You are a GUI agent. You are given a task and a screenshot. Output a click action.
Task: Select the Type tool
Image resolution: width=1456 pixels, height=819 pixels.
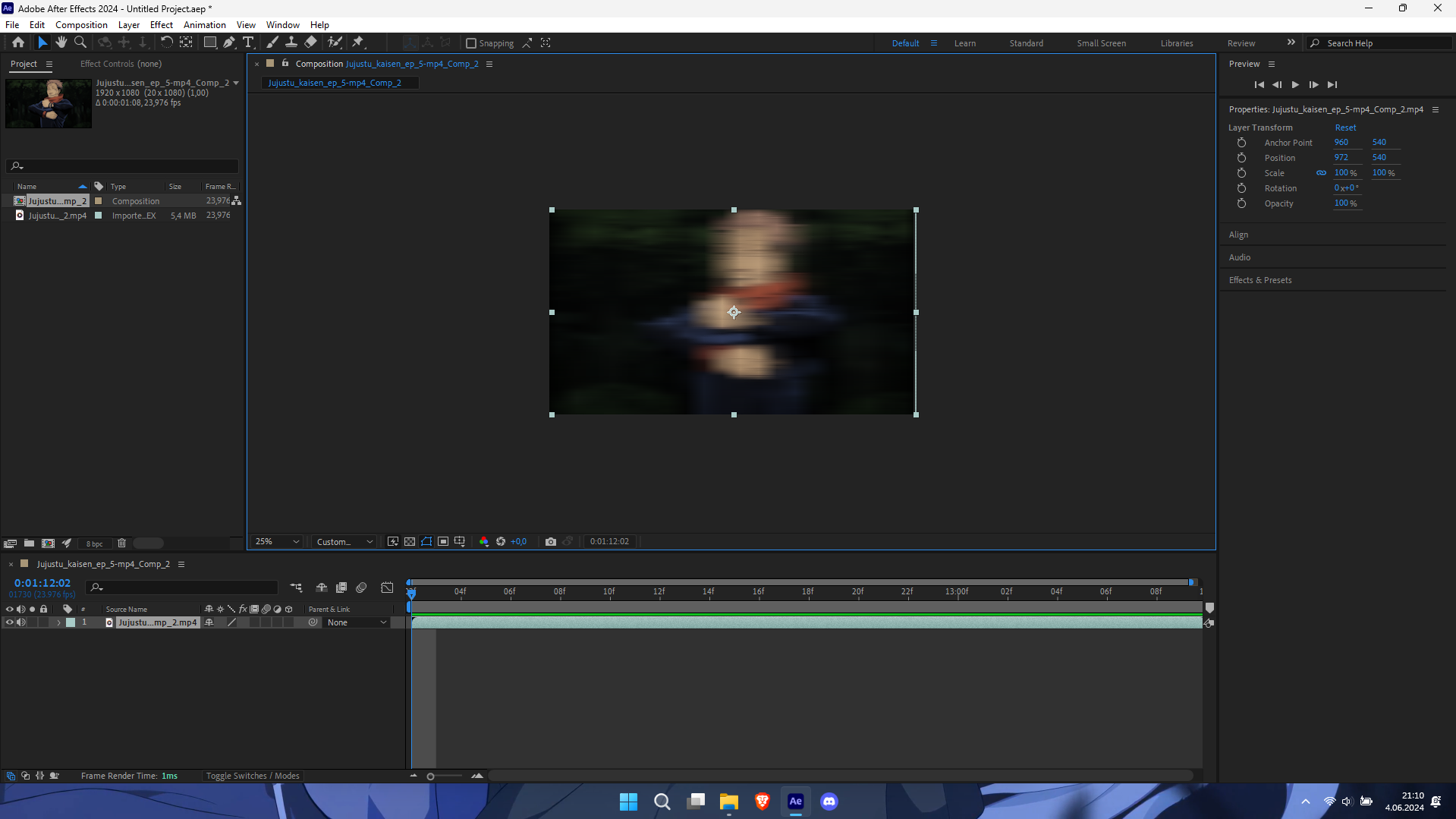coord(249,43)
